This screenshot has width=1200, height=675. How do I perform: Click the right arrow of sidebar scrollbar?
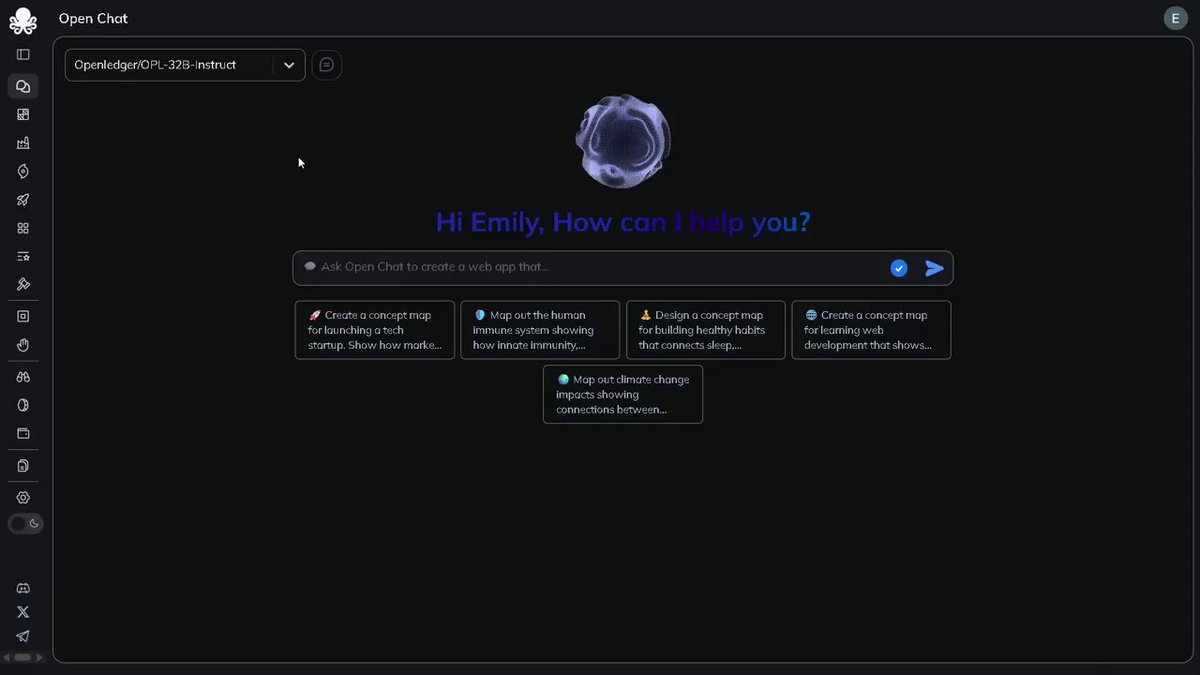40,658
